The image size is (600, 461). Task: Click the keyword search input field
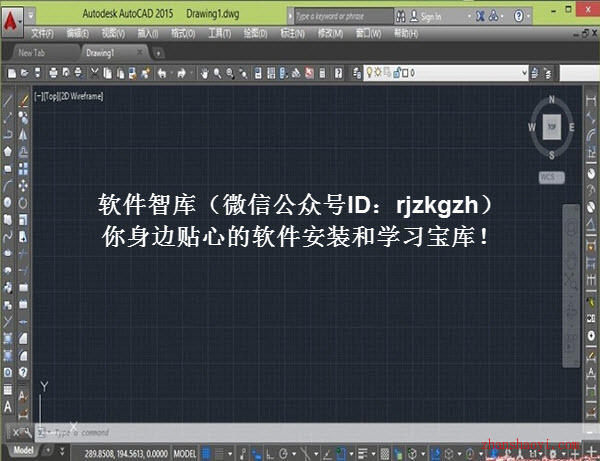[x=343, y=16]
